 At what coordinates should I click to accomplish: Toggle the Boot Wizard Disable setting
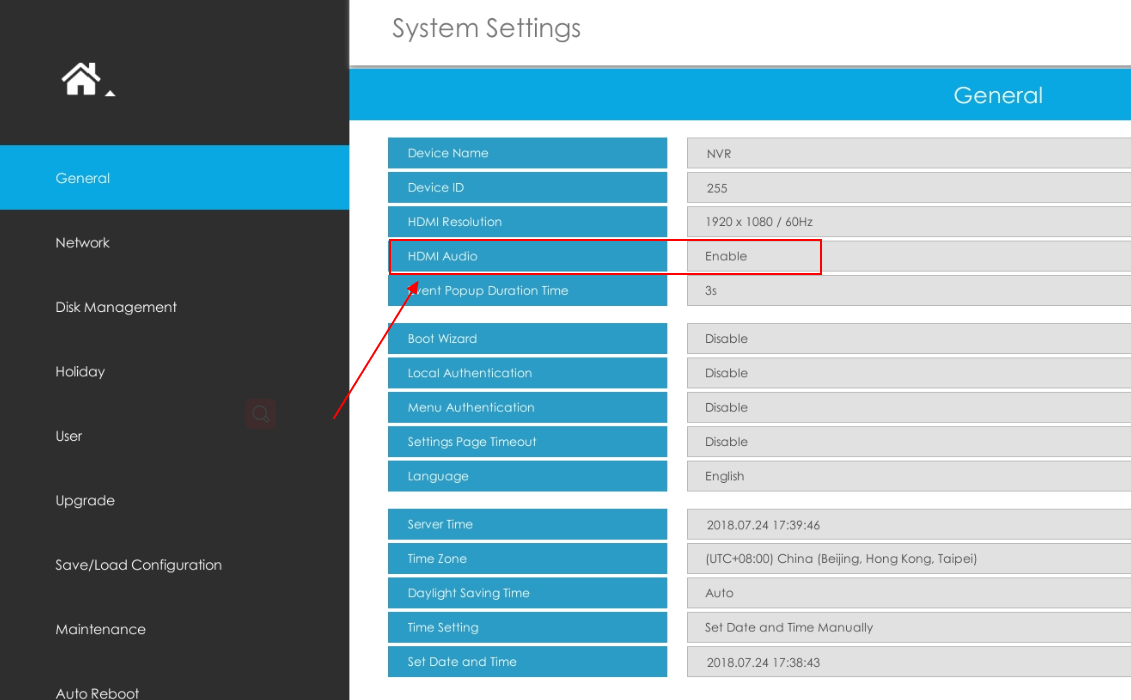[x=908, y=339]
